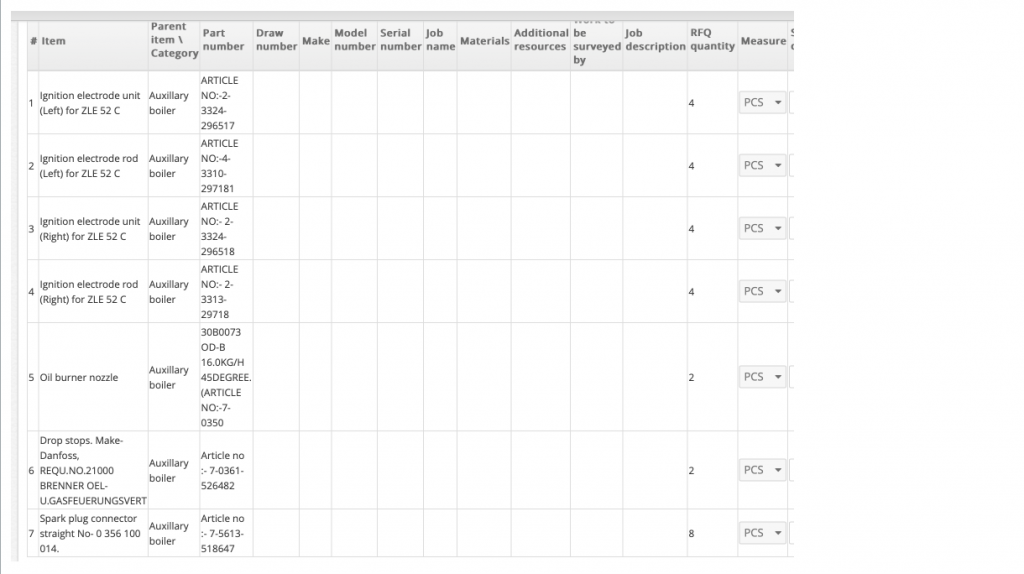Screen dimensions: 1024x574
Task: Click the Serial number column header
Action: [x=400, y=40]
